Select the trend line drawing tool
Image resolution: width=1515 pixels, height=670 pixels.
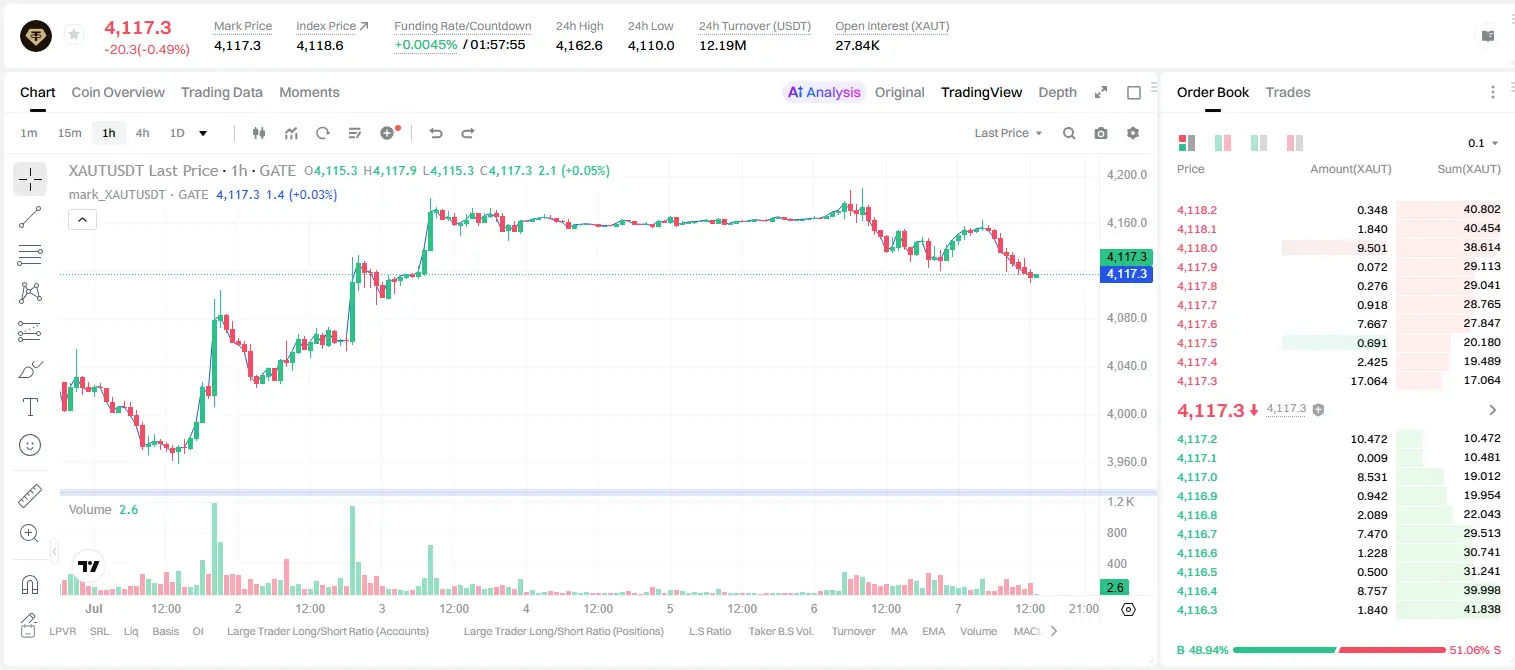30,217
